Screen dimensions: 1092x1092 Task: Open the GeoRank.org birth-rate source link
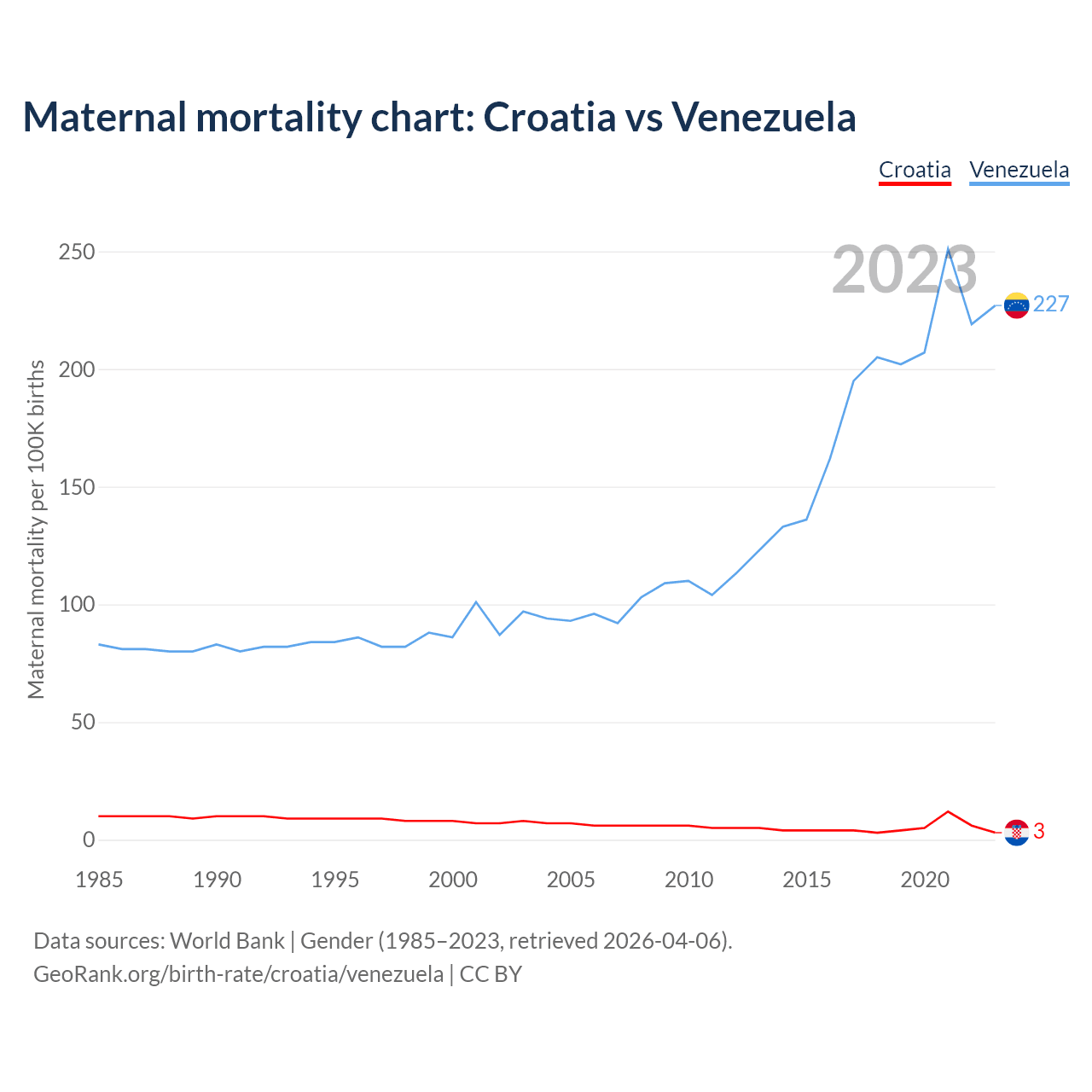point(238,973)
